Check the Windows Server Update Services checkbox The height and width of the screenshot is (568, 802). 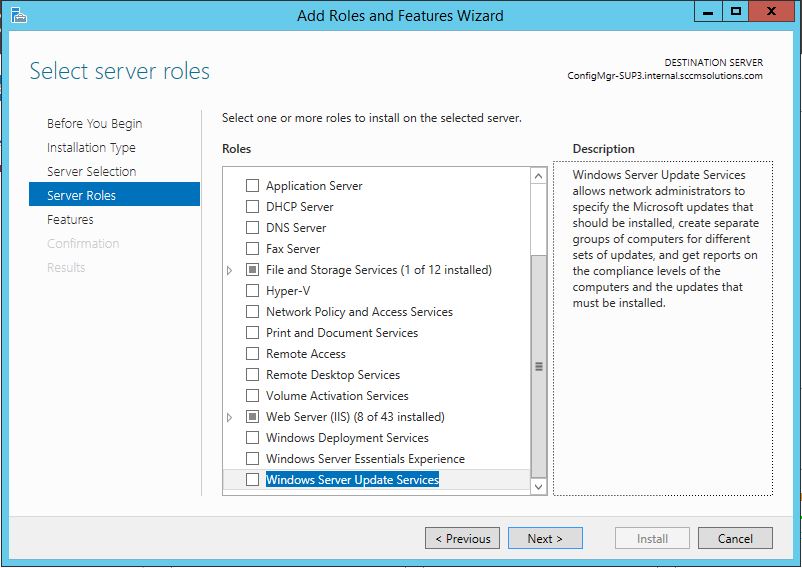pyautogui.click(x=252, y=480)
